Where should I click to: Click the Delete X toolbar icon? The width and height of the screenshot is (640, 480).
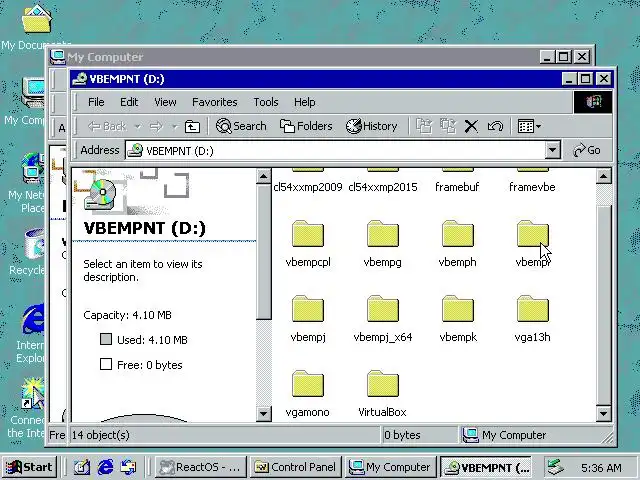click(471, 126)
